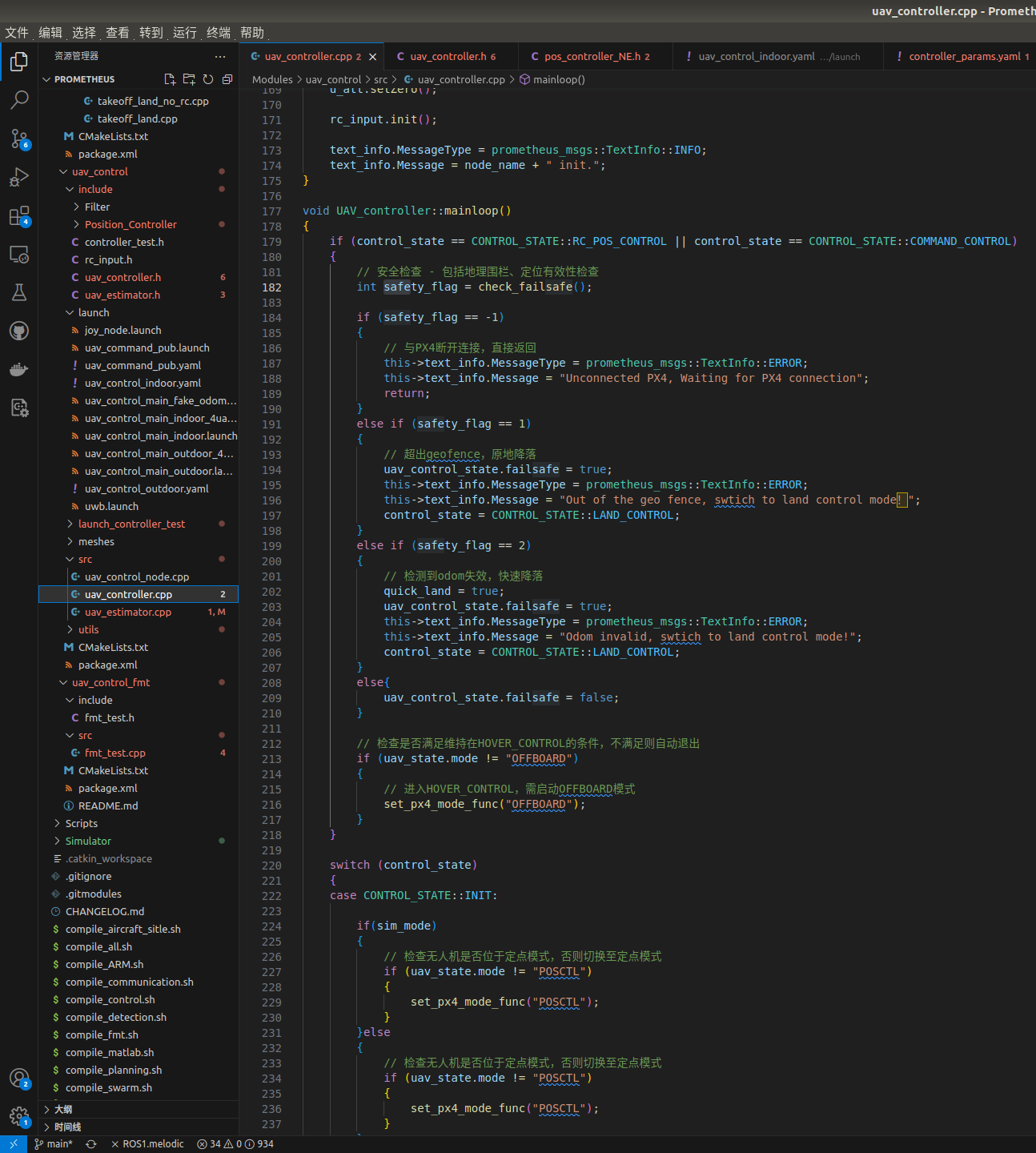Open takeoff_land.cpp file
The width and height of the screenshot is (1036, 1153).
pyautogui.click(x=137, y=119)
